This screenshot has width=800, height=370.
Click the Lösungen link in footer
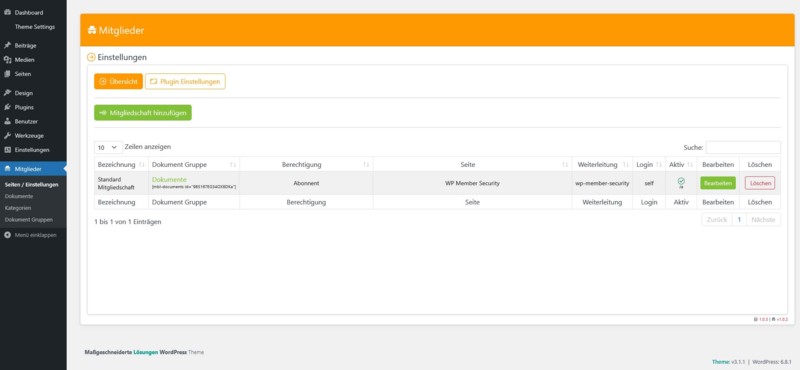(x=145, y=353)
